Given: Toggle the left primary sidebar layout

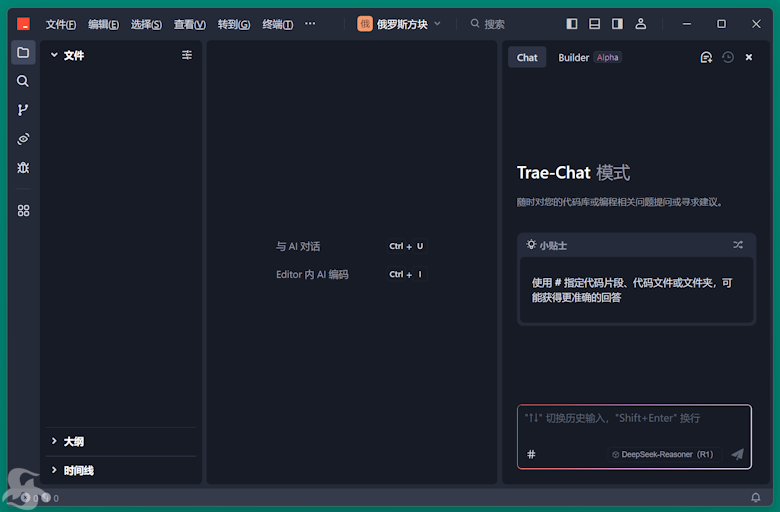Looking at the screenshot, I should 572,23.
